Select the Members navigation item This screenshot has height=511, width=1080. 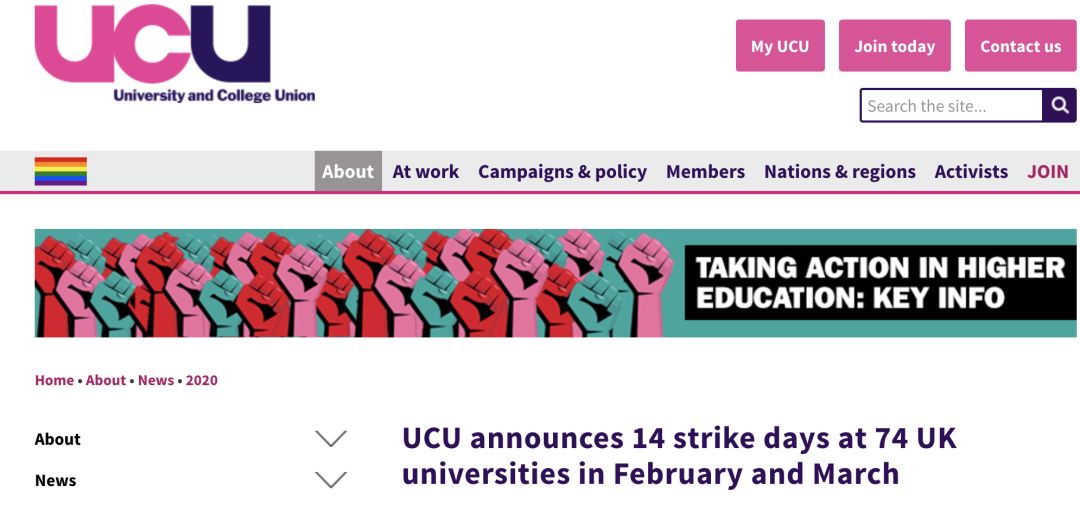coord(705,171)
